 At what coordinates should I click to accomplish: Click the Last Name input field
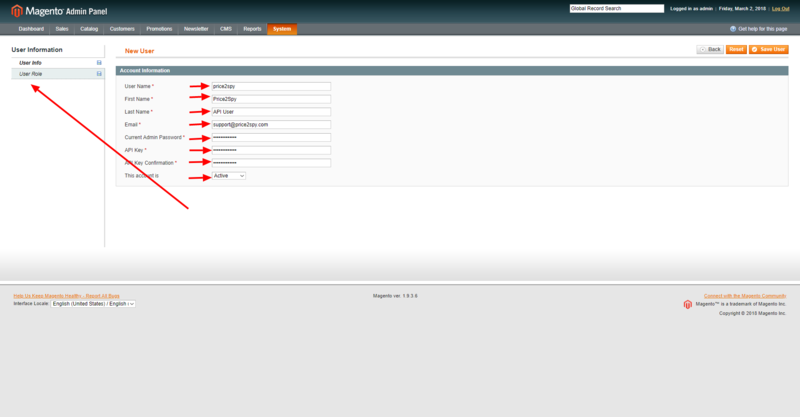pyautogui.click(x=271, y=112)
